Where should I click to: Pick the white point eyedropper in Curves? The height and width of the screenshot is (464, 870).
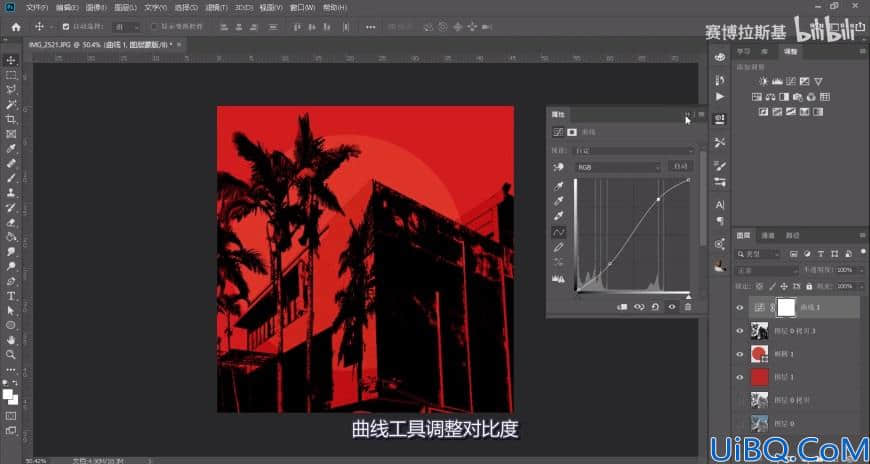559,216
